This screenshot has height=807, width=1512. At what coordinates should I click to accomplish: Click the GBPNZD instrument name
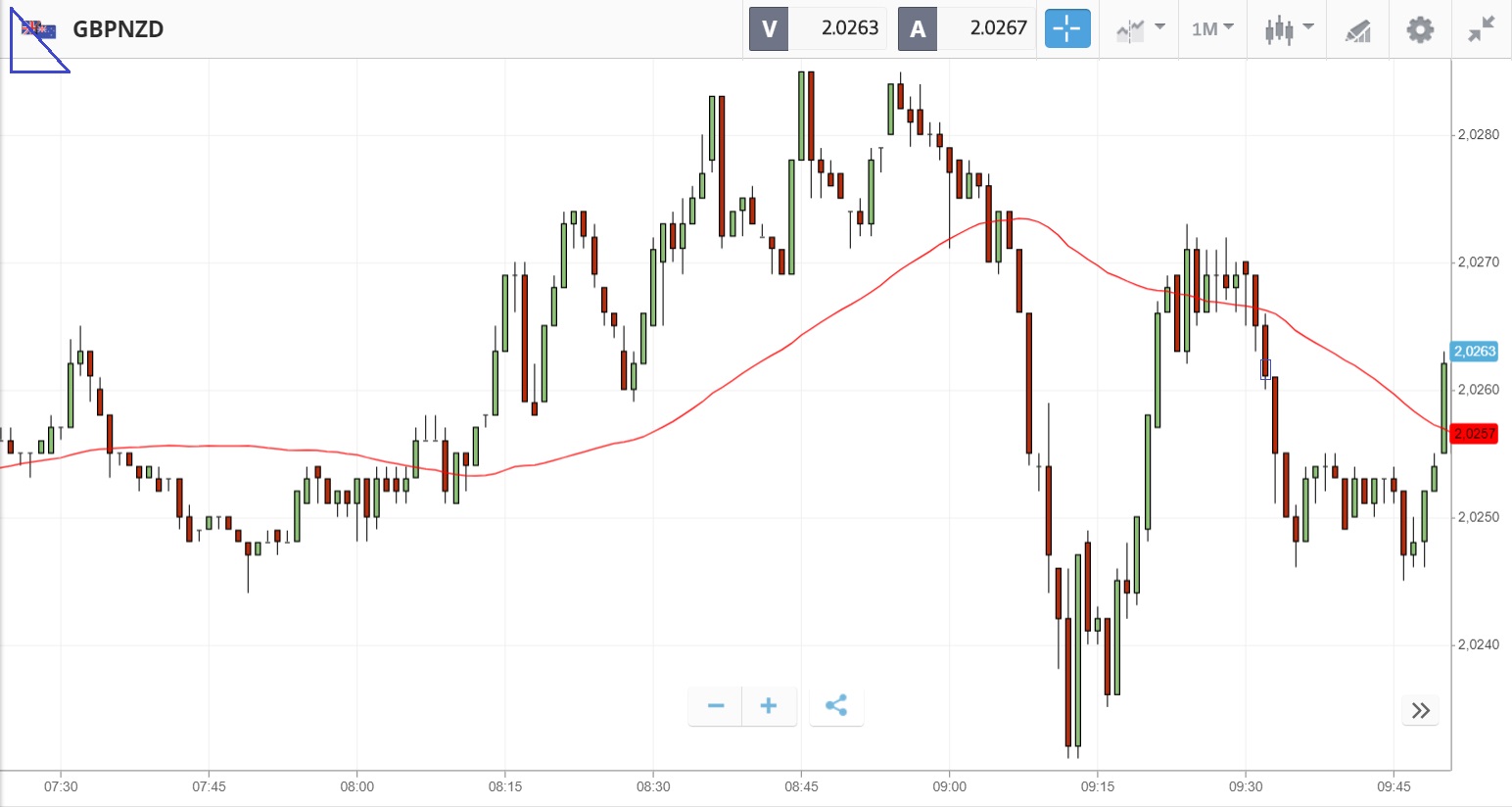(118, 29)
